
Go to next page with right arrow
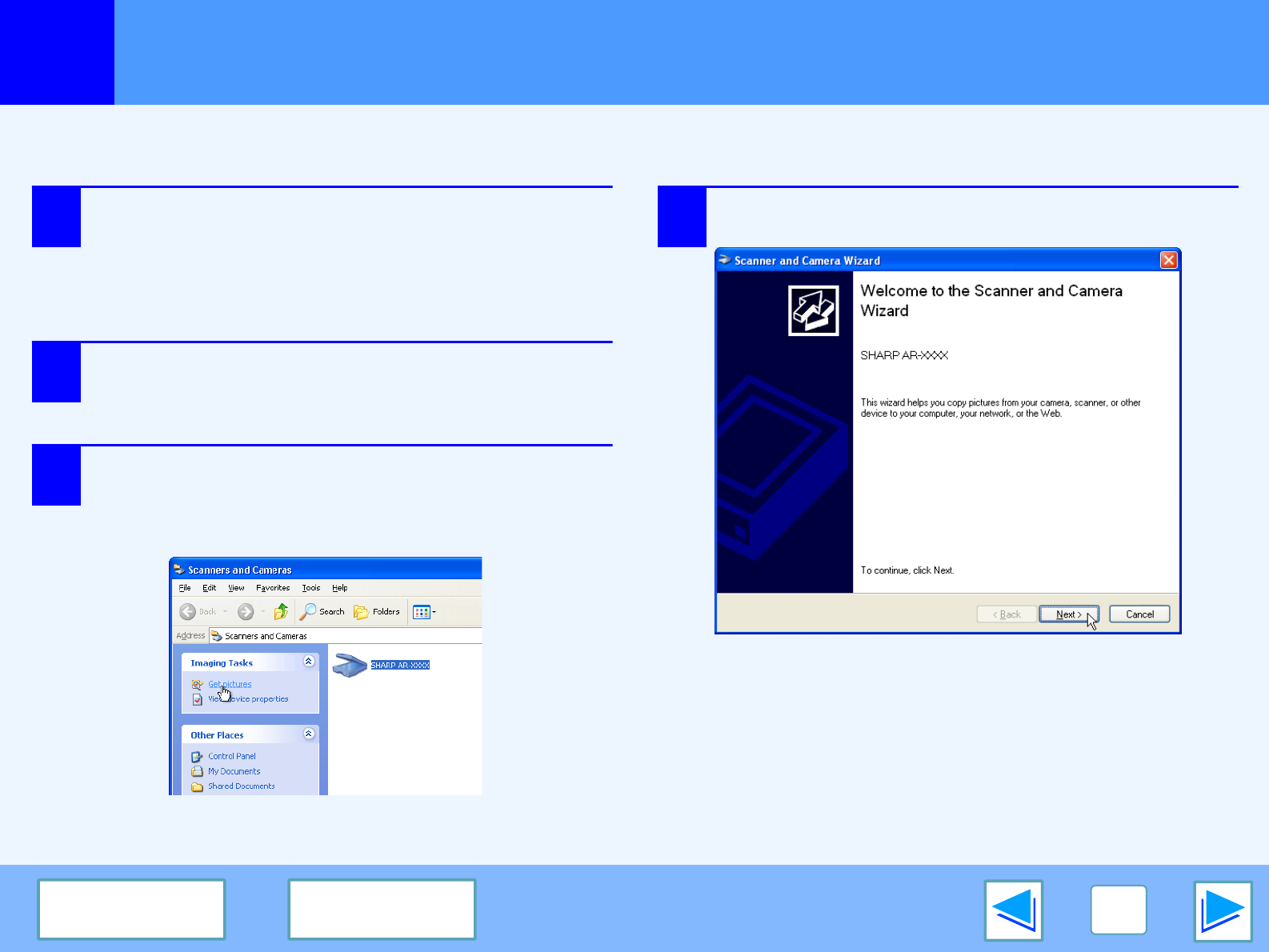(1222, 910)
